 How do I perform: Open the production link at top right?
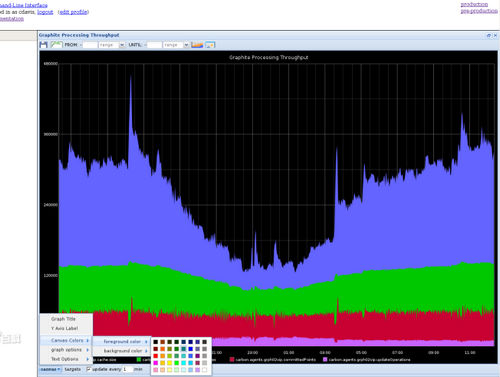point(474,4)
